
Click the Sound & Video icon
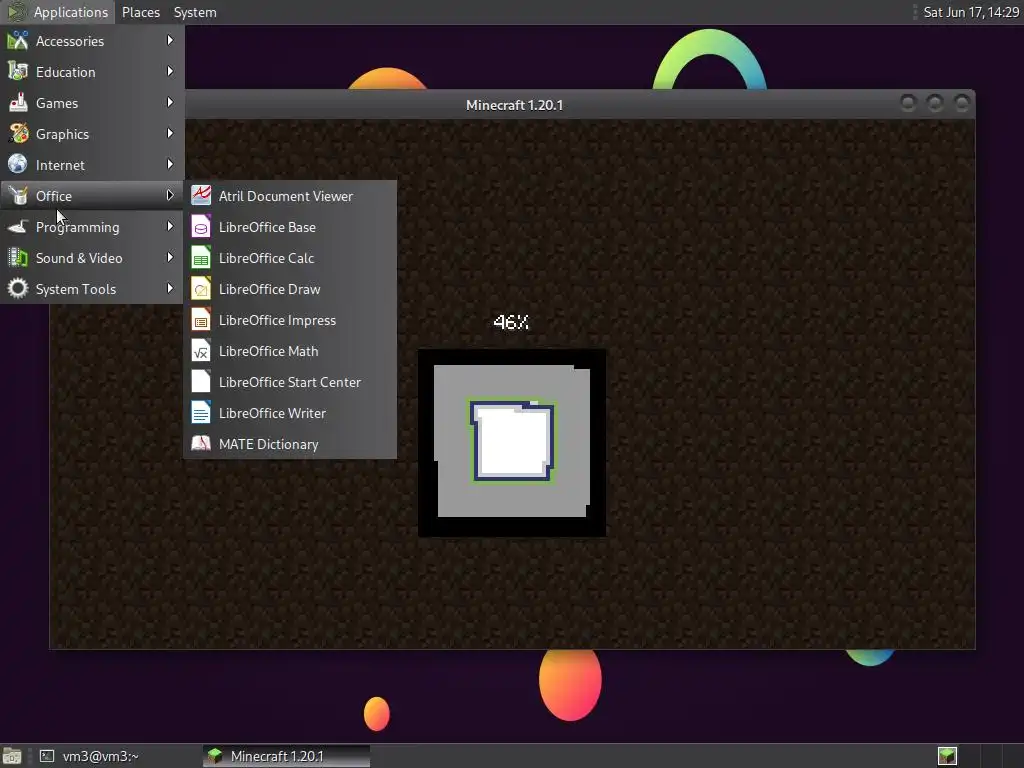point(18,258)
